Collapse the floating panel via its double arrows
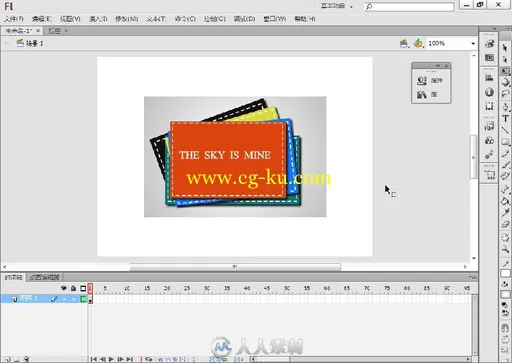Viewport: 512px width, 363px height. coord(438,66)
